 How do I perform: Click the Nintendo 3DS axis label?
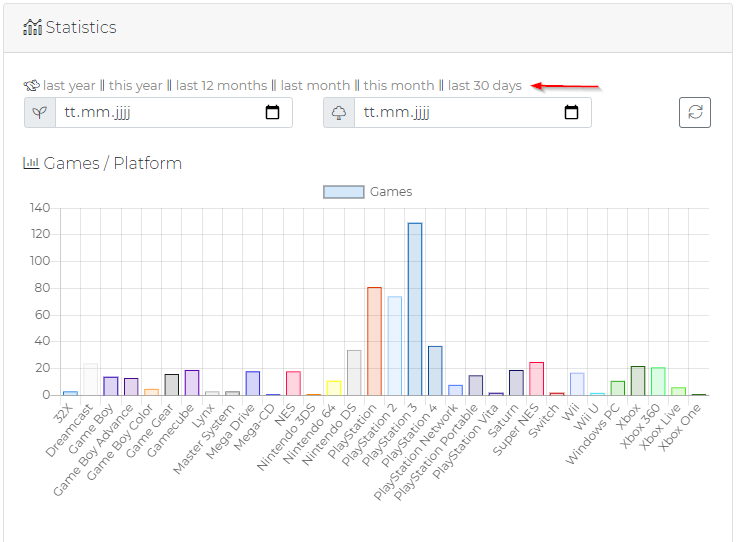click(x=286, y=436)
